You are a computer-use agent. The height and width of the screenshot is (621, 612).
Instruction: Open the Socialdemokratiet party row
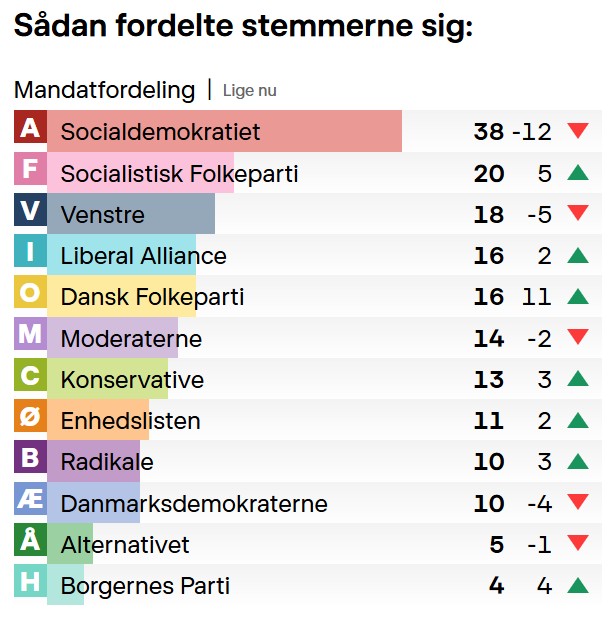tap(160, 132)
